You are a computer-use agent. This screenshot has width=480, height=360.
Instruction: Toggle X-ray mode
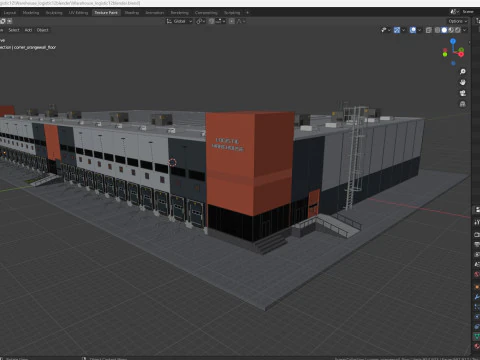429,30
